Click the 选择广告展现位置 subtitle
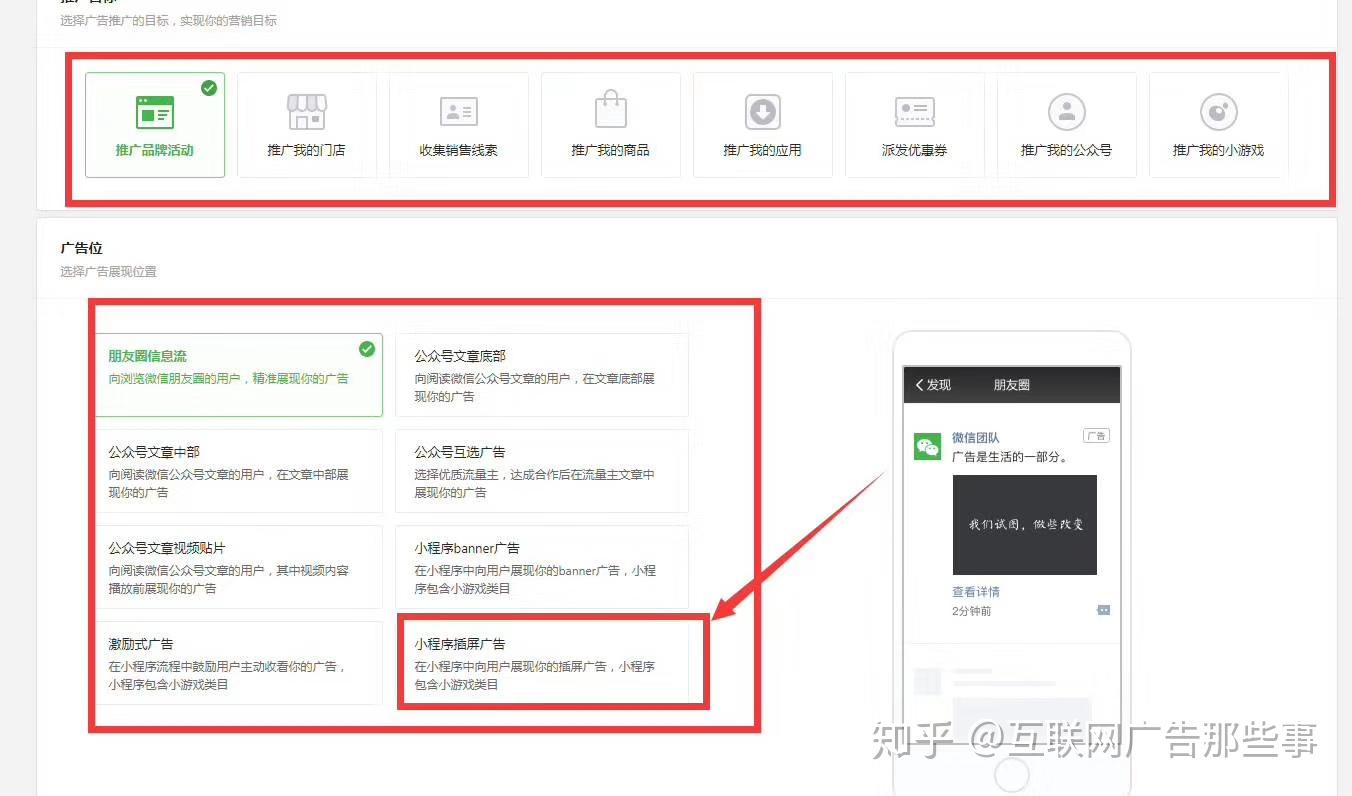 point(108,272)
